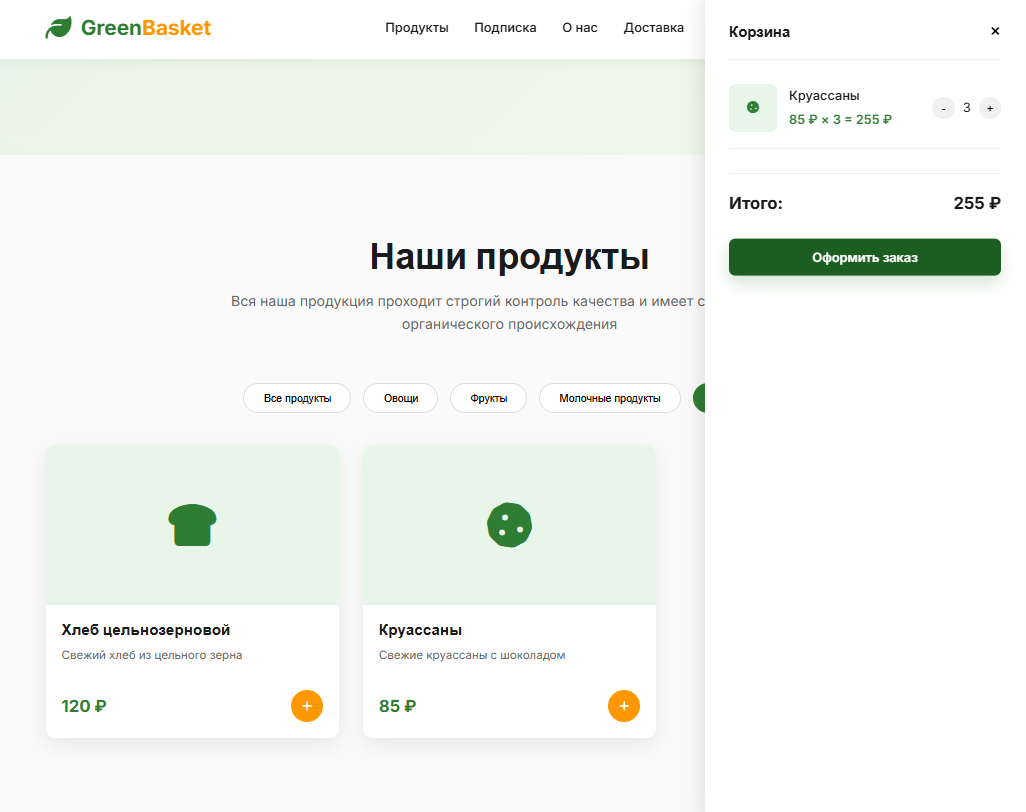The height and width of the screenshot is (812, 1026).
Task: Increase the Круассаны quantity with the plus button
Action: [990, 108]
